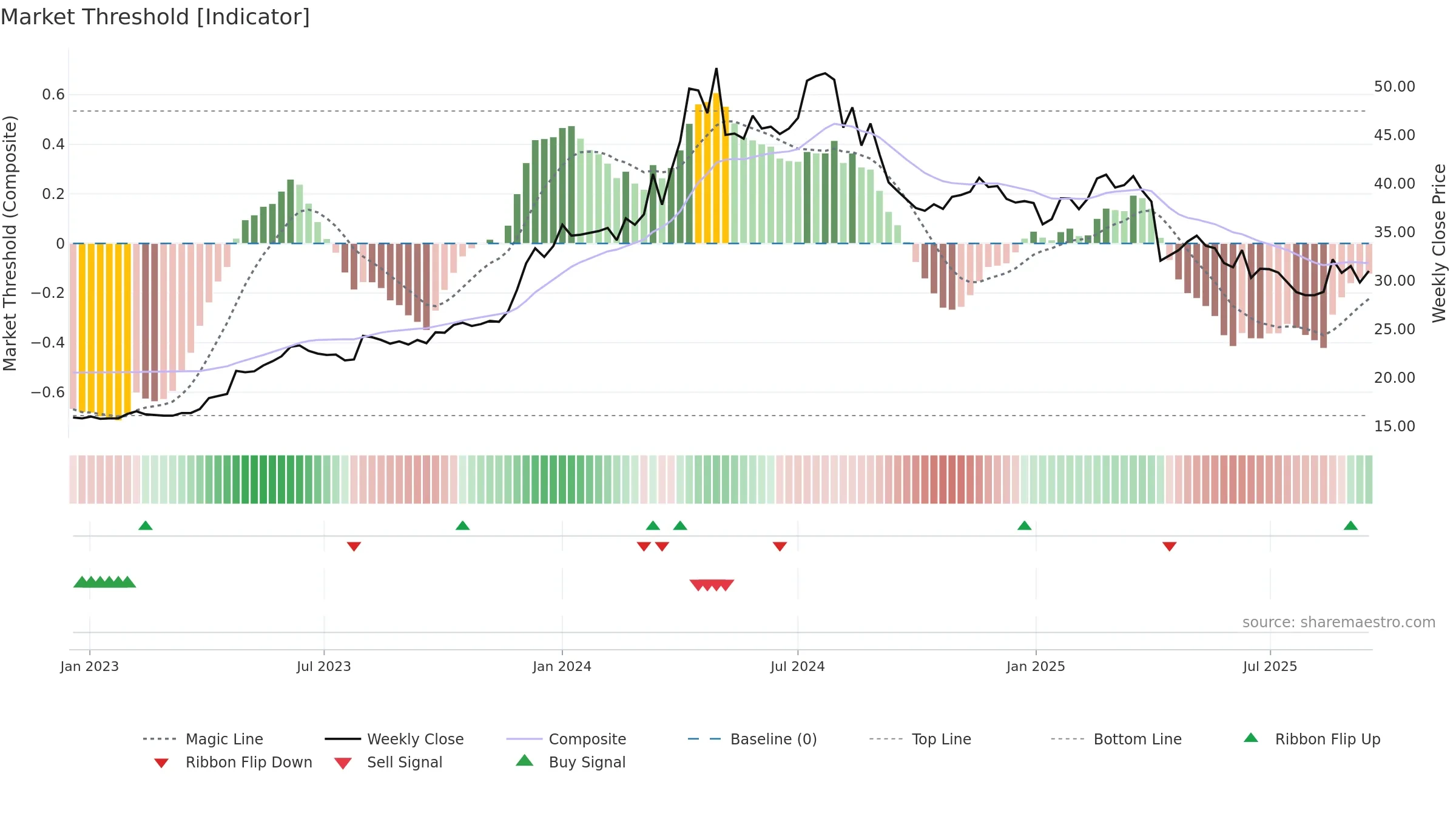1456x819 pixels.
Task: Click the Jul 2025 x-axis label
Action: (x=1270, y=667)
